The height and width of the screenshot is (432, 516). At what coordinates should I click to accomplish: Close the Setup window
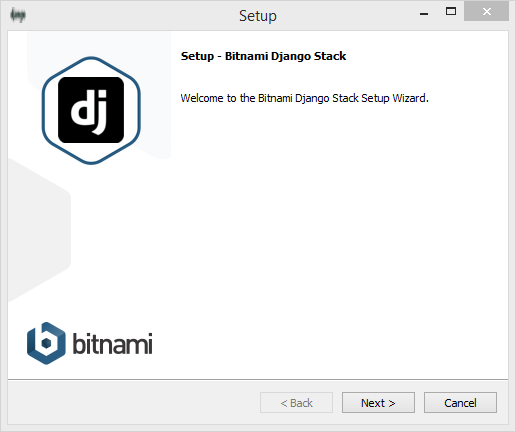point(487,12)
